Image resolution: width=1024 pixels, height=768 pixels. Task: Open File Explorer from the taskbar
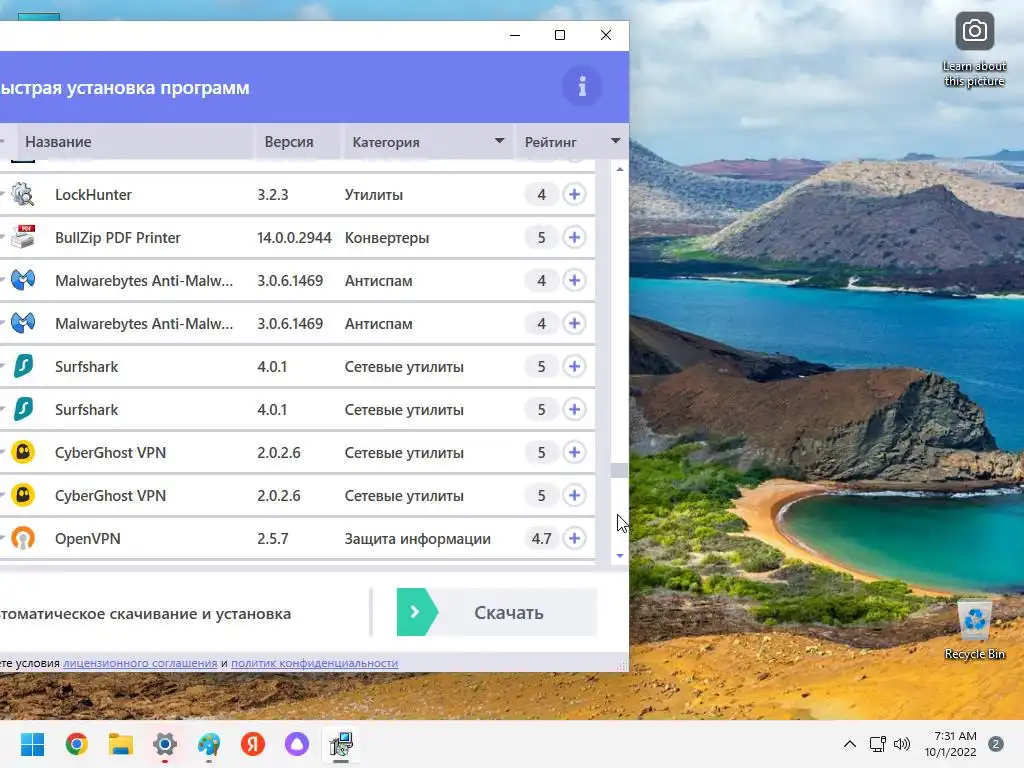(x=121, y=744)
